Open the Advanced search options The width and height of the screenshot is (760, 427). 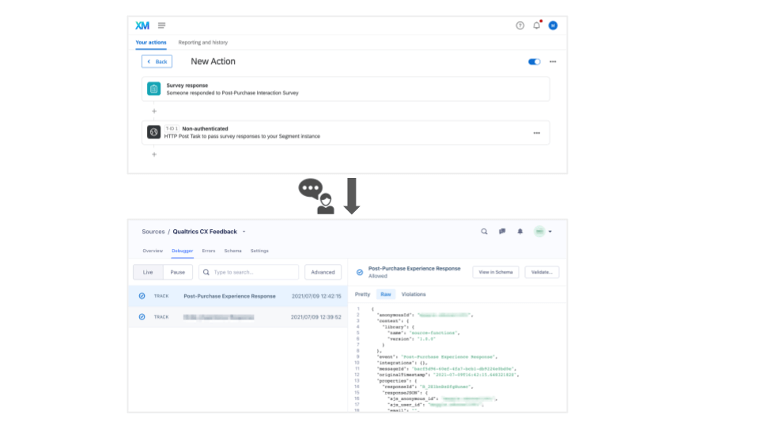(323, 272)
